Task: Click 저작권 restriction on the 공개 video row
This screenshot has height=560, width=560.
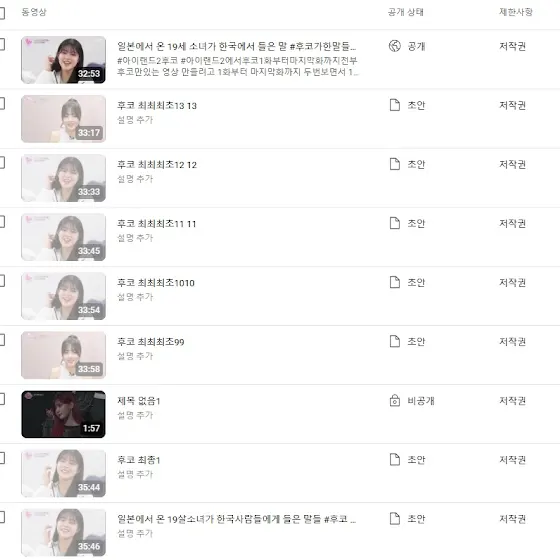Action: (x=512, y=46)
